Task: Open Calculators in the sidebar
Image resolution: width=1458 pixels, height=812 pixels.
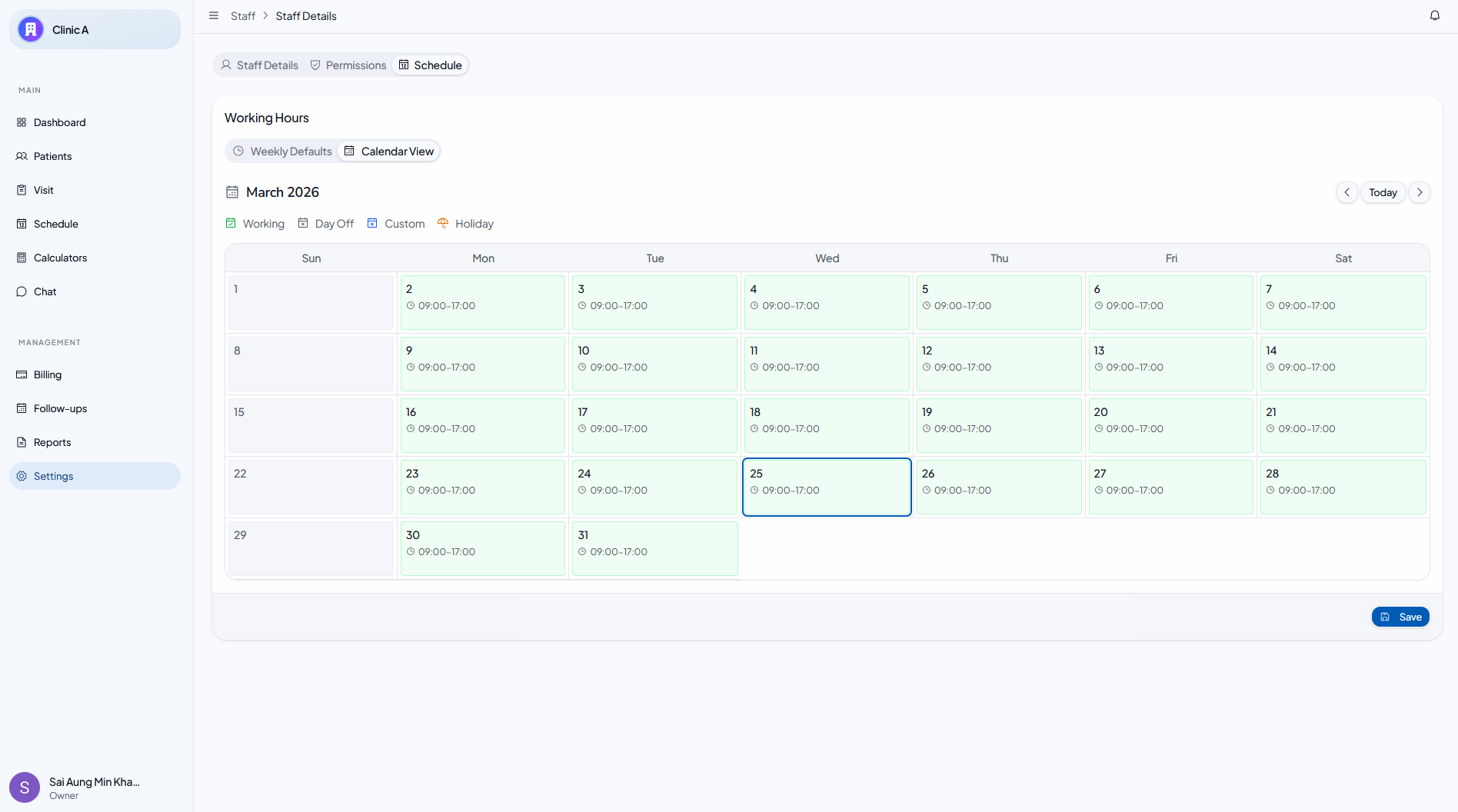Action: (95, 258)
